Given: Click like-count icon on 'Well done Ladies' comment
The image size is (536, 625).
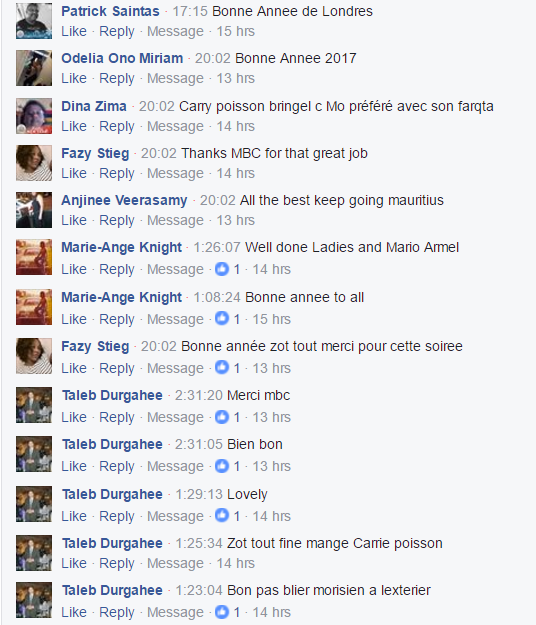Looking at the screenshot, I should pyautogui.click(x=222, y=269).
